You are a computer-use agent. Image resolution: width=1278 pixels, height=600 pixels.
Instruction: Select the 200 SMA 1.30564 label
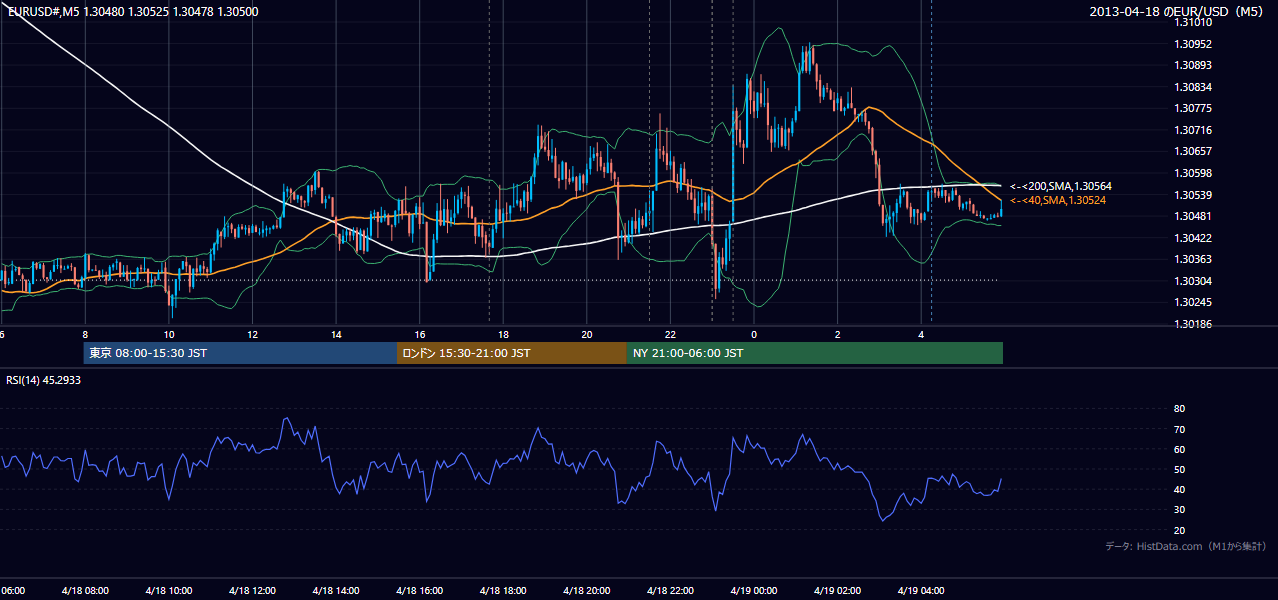1061,186
